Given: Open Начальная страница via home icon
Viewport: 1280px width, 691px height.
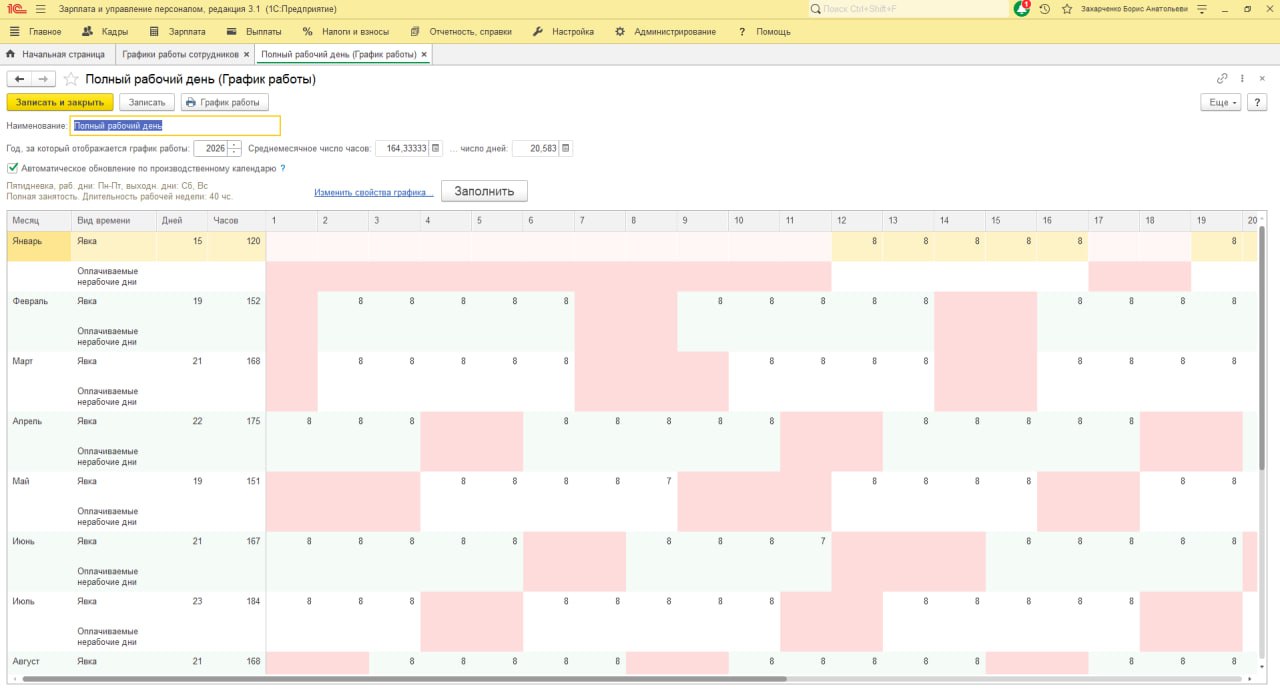Looking at the screenshot, I should 9,54.
